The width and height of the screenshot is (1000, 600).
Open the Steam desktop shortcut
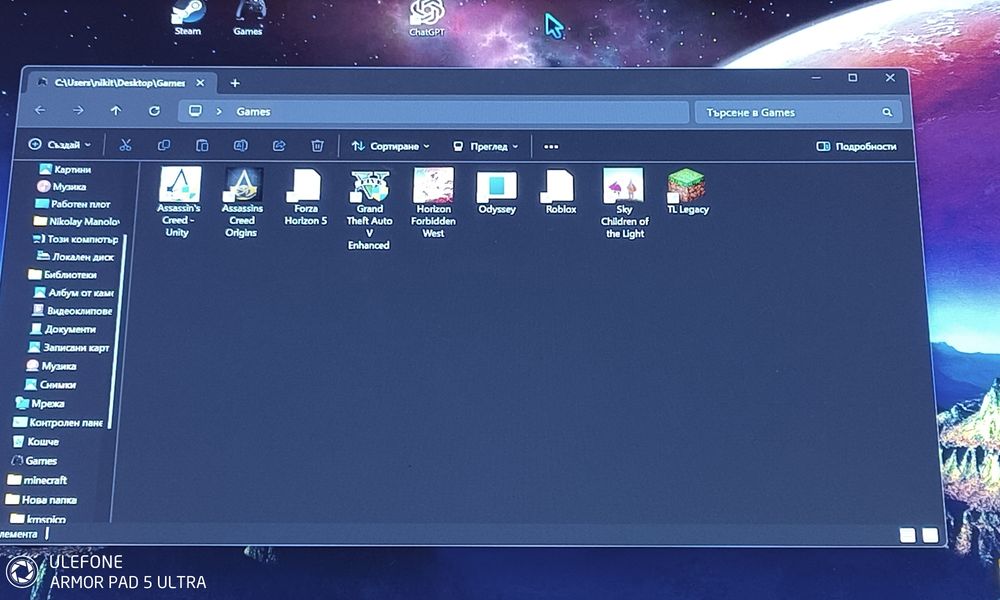188,18
